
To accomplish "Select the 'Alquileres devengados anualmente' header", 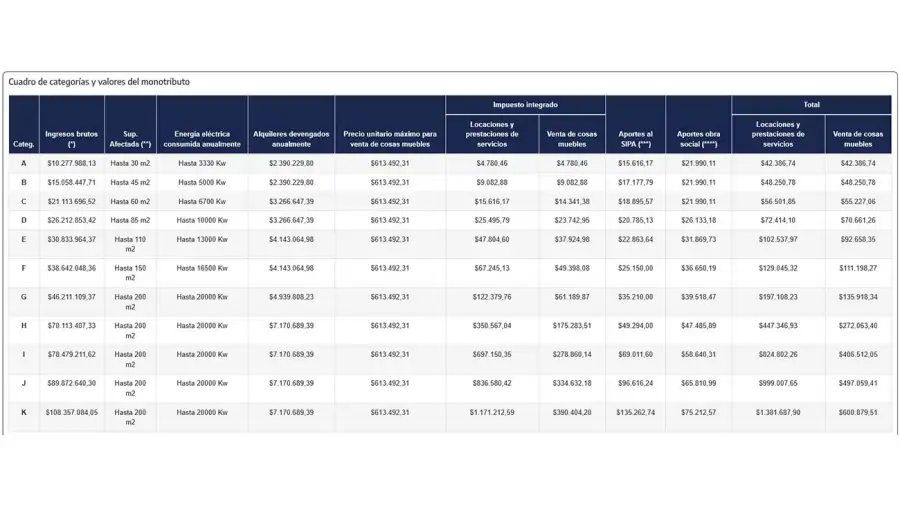I will click(291, 138).
